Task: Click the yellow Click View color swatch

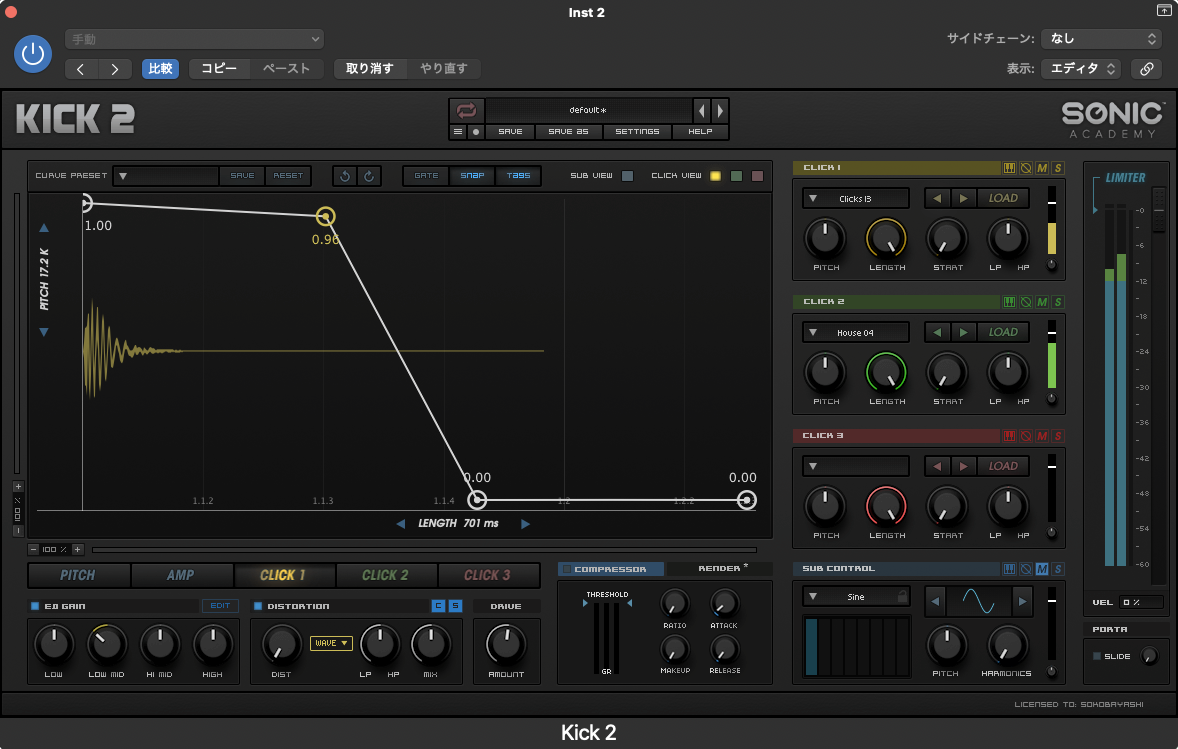Action: click(x=715, y=176)
